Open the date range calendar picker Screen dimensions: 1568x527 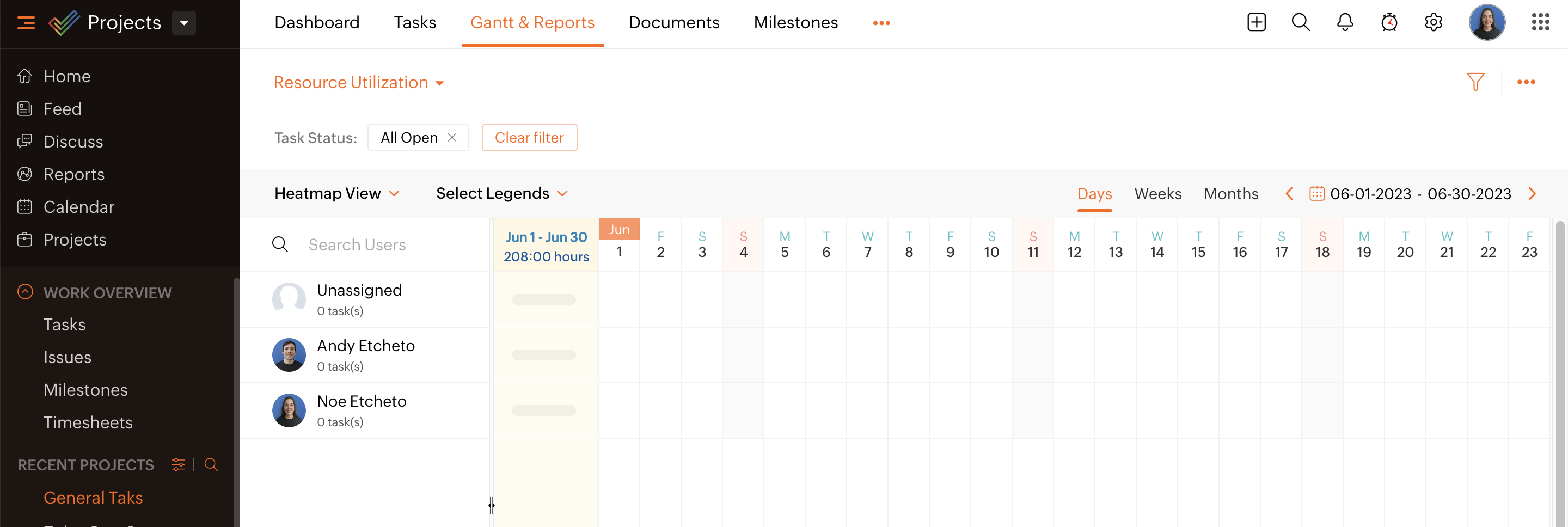point(1316,193)
